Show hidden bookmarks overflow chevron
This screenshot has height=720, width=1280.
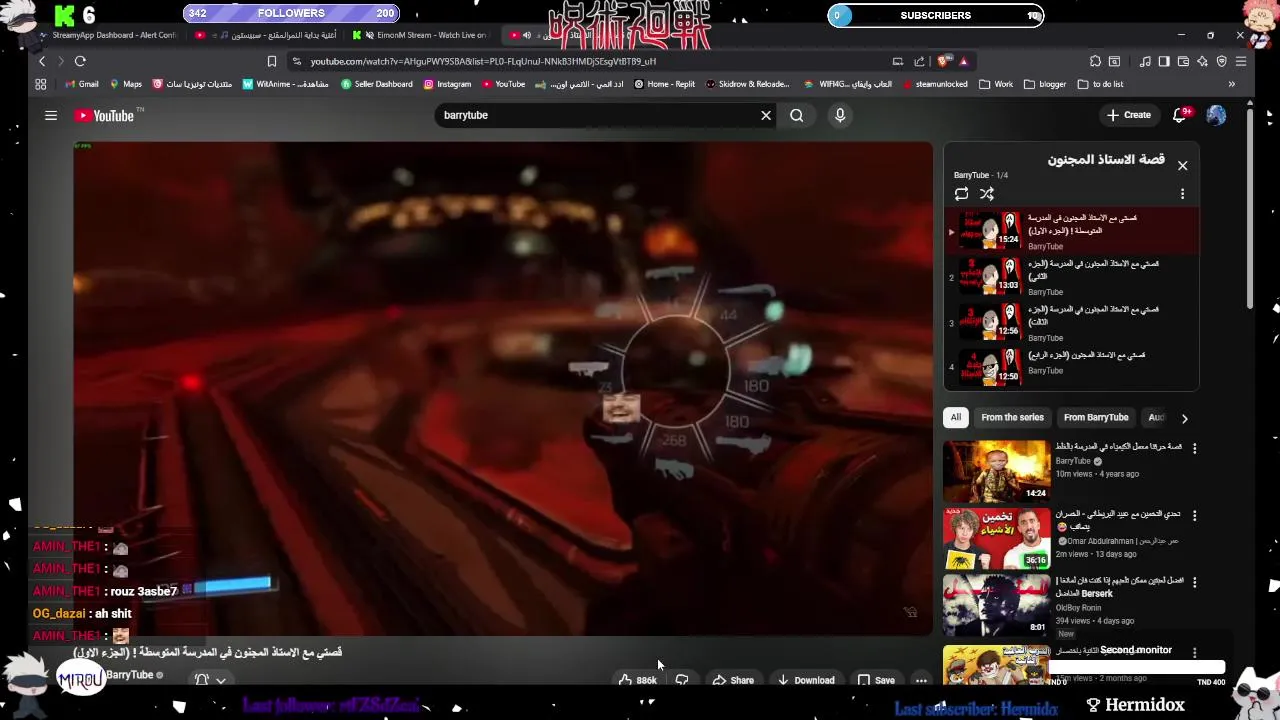tap(1231, 84)
